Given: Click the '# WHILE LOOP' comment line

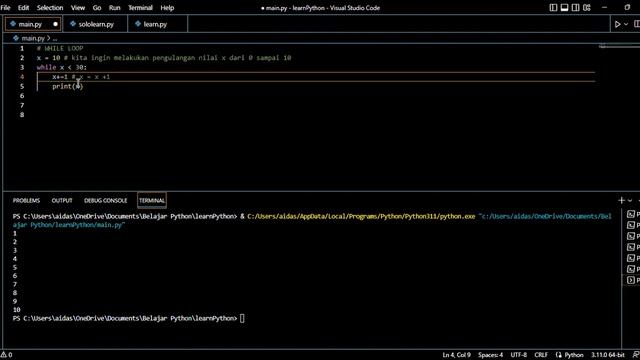Looking at the screenshot, I should [60, 48].
